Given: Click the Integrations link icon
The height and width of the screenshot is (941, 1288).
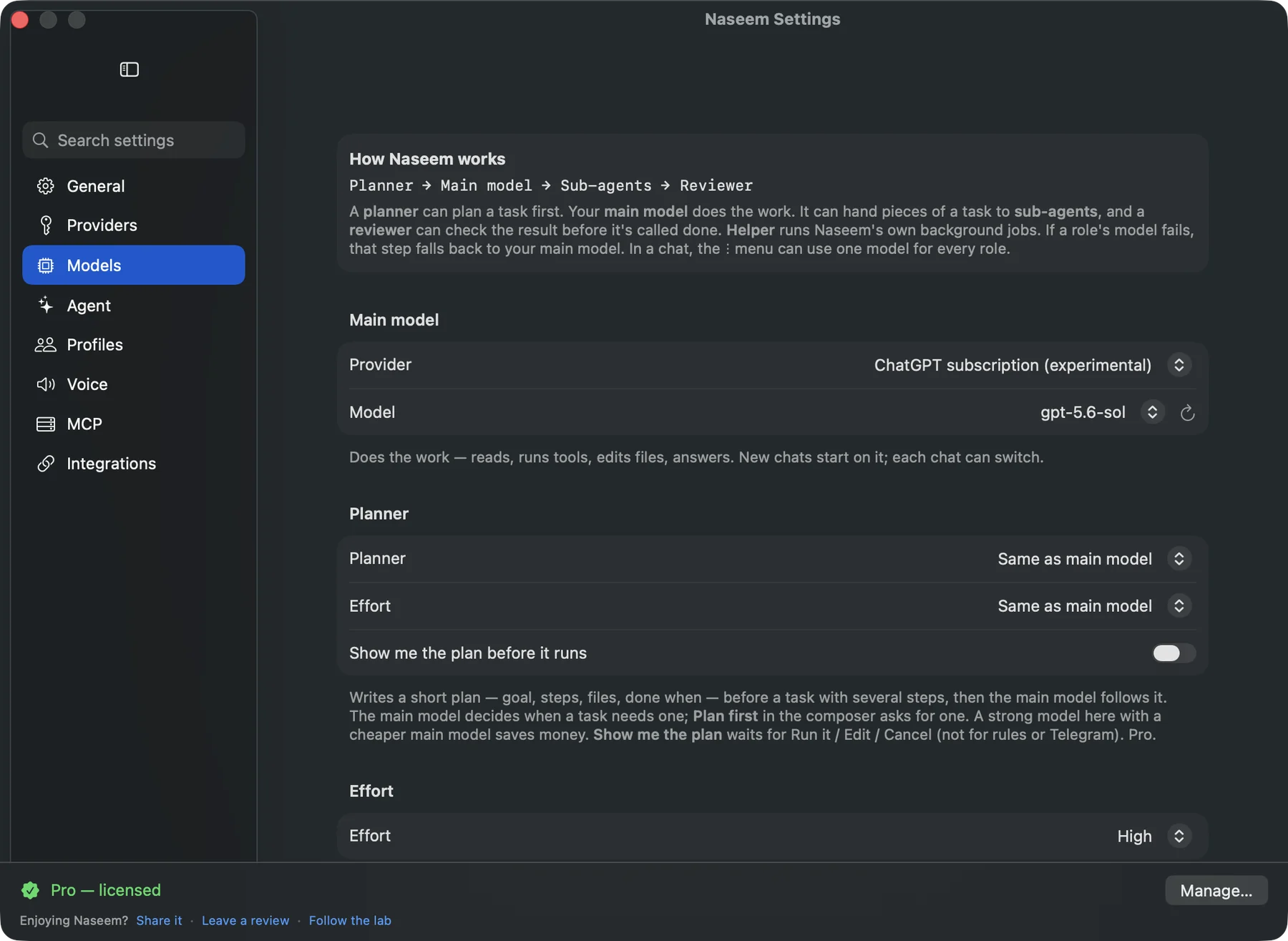Looking at the screenshot, I should (46, 464).
